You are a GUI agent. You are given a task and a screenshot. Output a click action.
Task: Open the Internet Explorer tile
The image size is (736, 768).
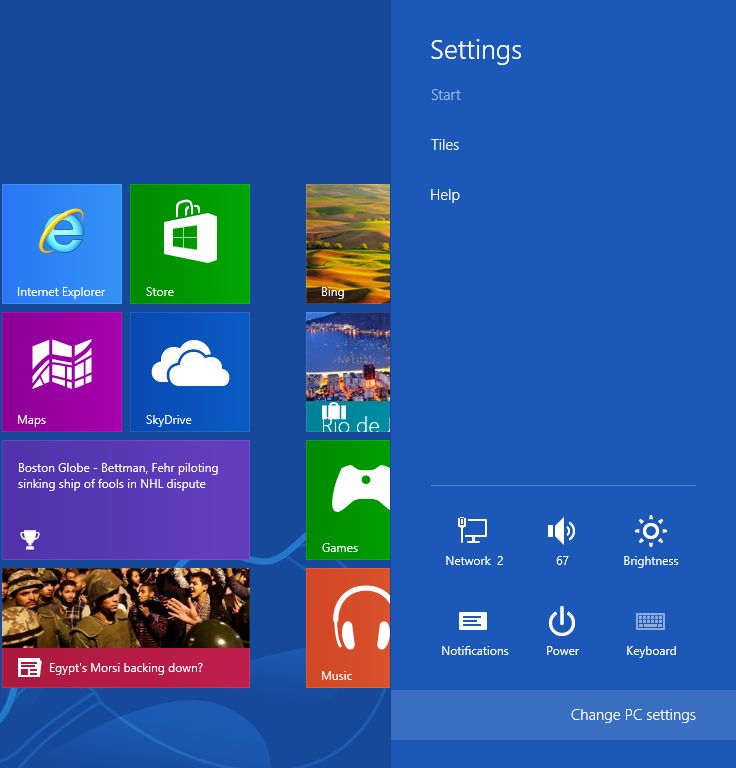[62, 244]
